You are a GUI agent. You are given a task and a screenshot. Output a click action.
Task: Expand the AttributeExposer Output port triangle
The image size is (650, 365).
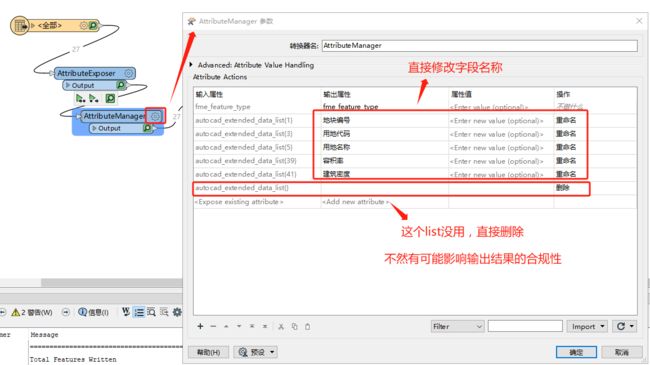(68, 85)
